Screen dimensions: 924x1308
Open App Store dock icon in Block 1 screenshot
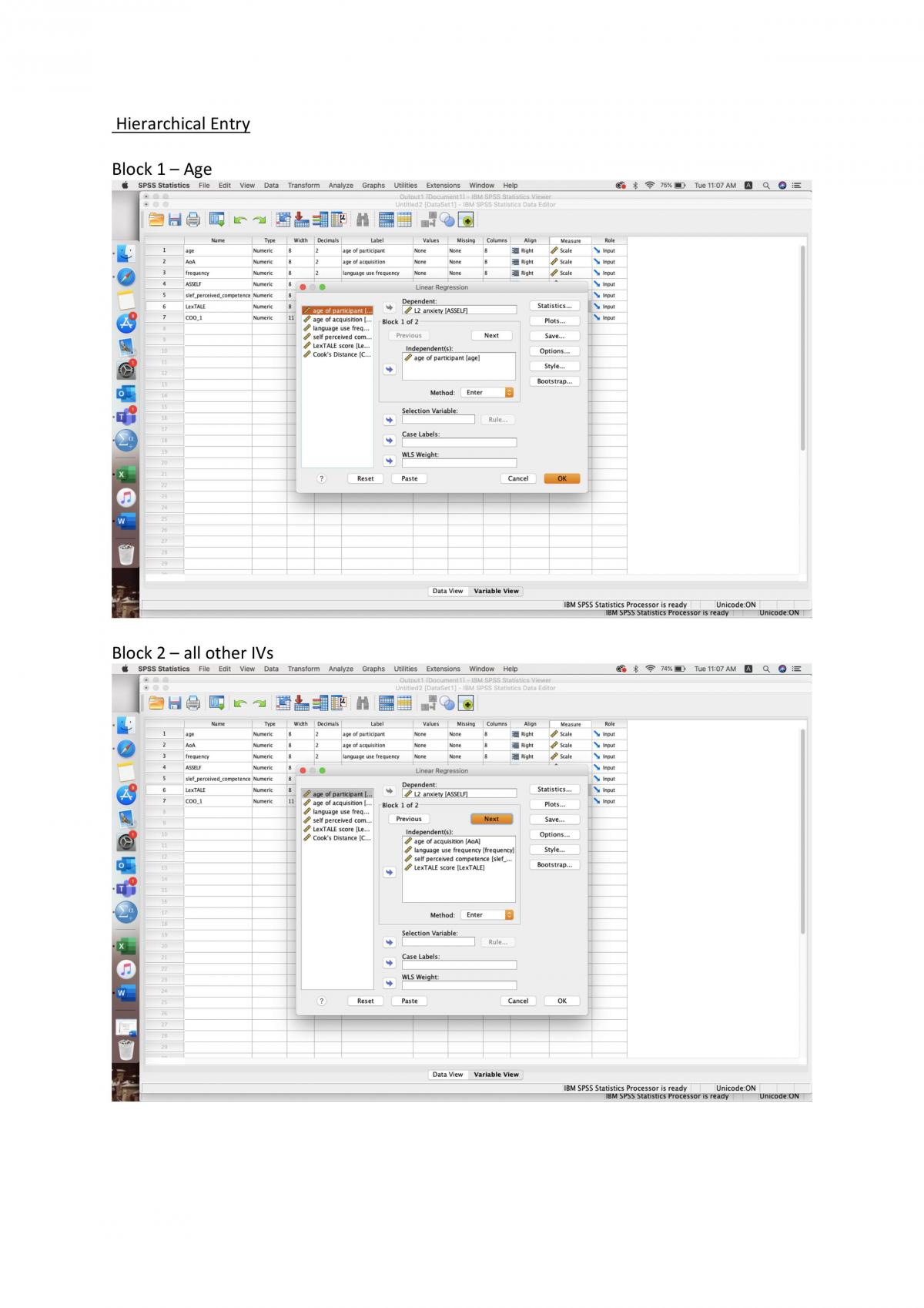pyautogui.click(x=126, y=324)
